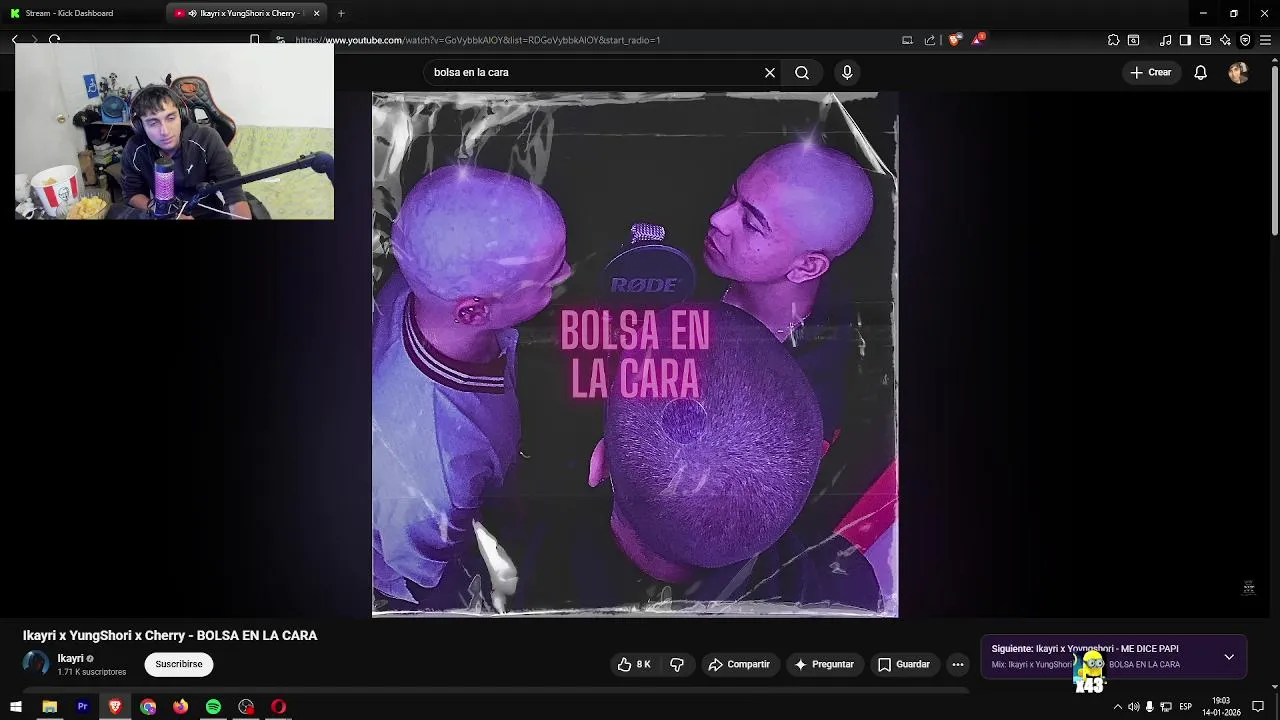Screen dimensions: 1280x720
Task: Open File Explorer from taskbar
Action: pos(49,707)
